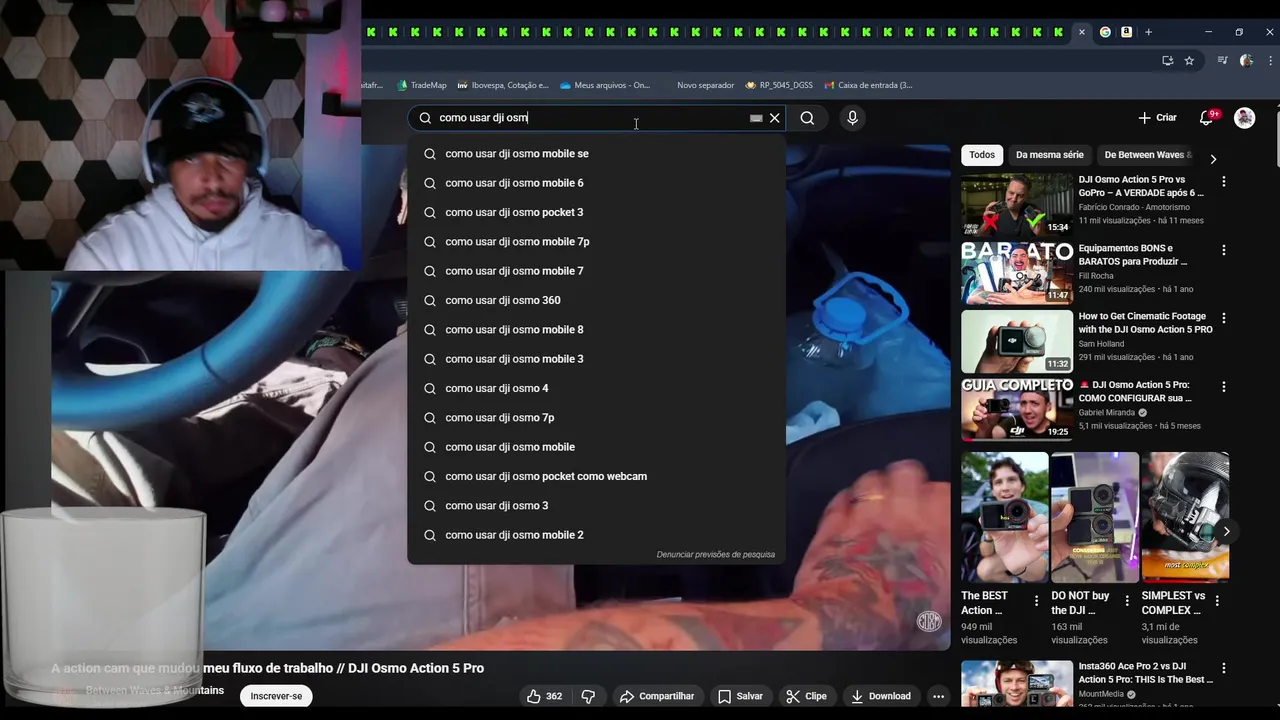The image size is (1280, 720).
Task: Choose suggestion 'como usar dji osmo mobile'
Action: tap(596, 447)
